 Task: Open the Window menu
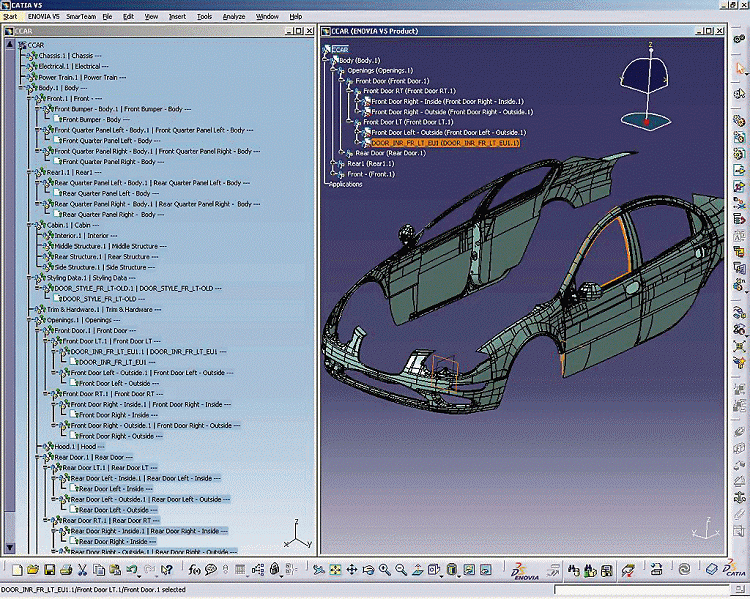click(x=267, y=16)
